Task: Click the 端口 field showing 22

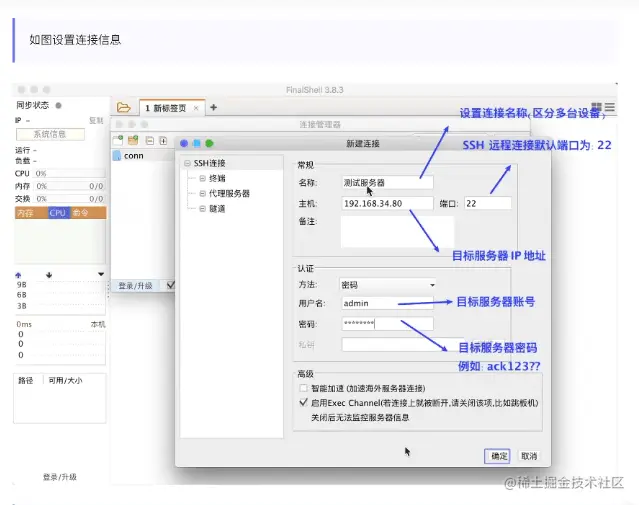Action: point(488,203)
